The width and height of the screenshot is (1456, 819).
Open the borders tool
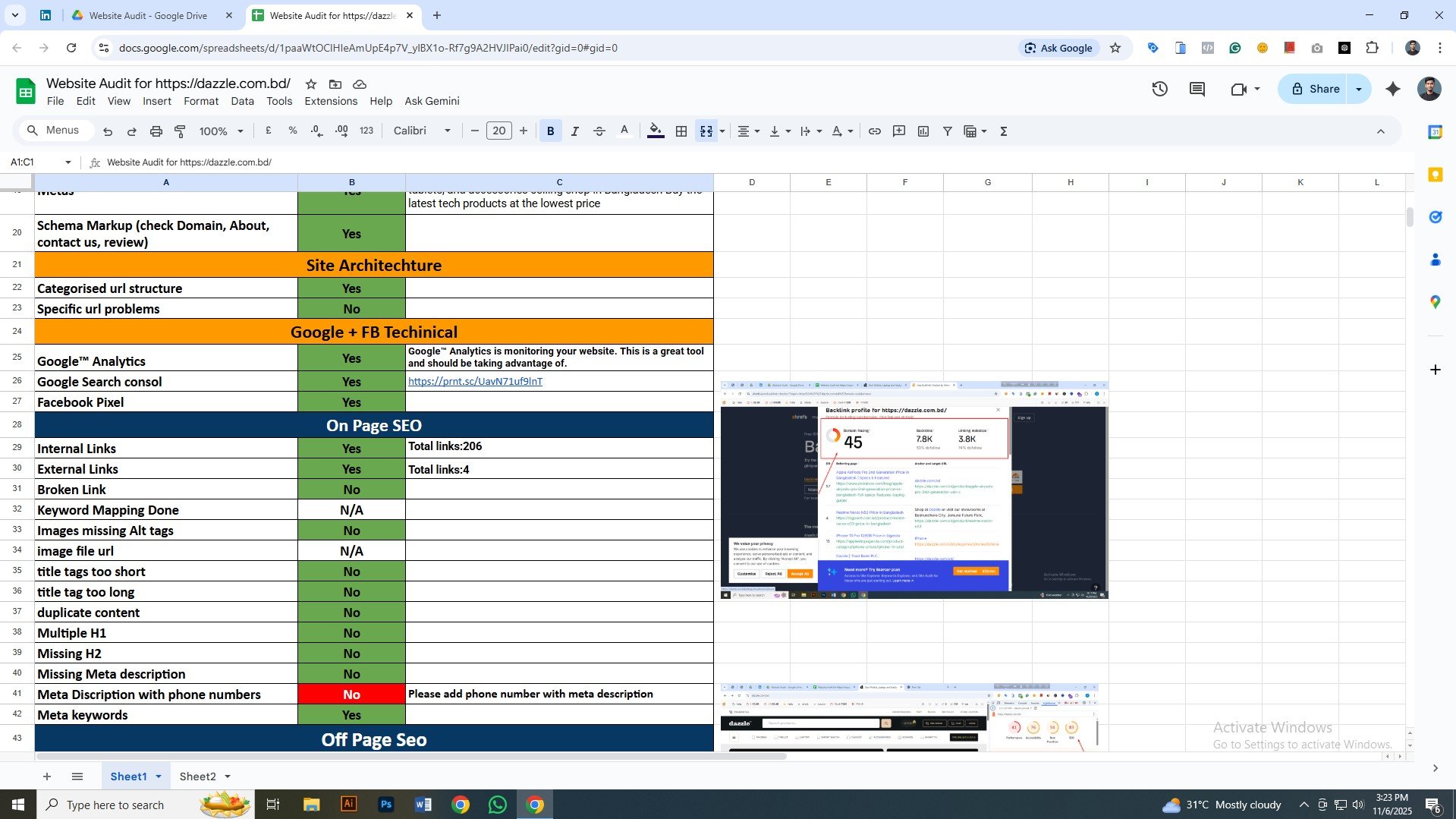(681, 131)
